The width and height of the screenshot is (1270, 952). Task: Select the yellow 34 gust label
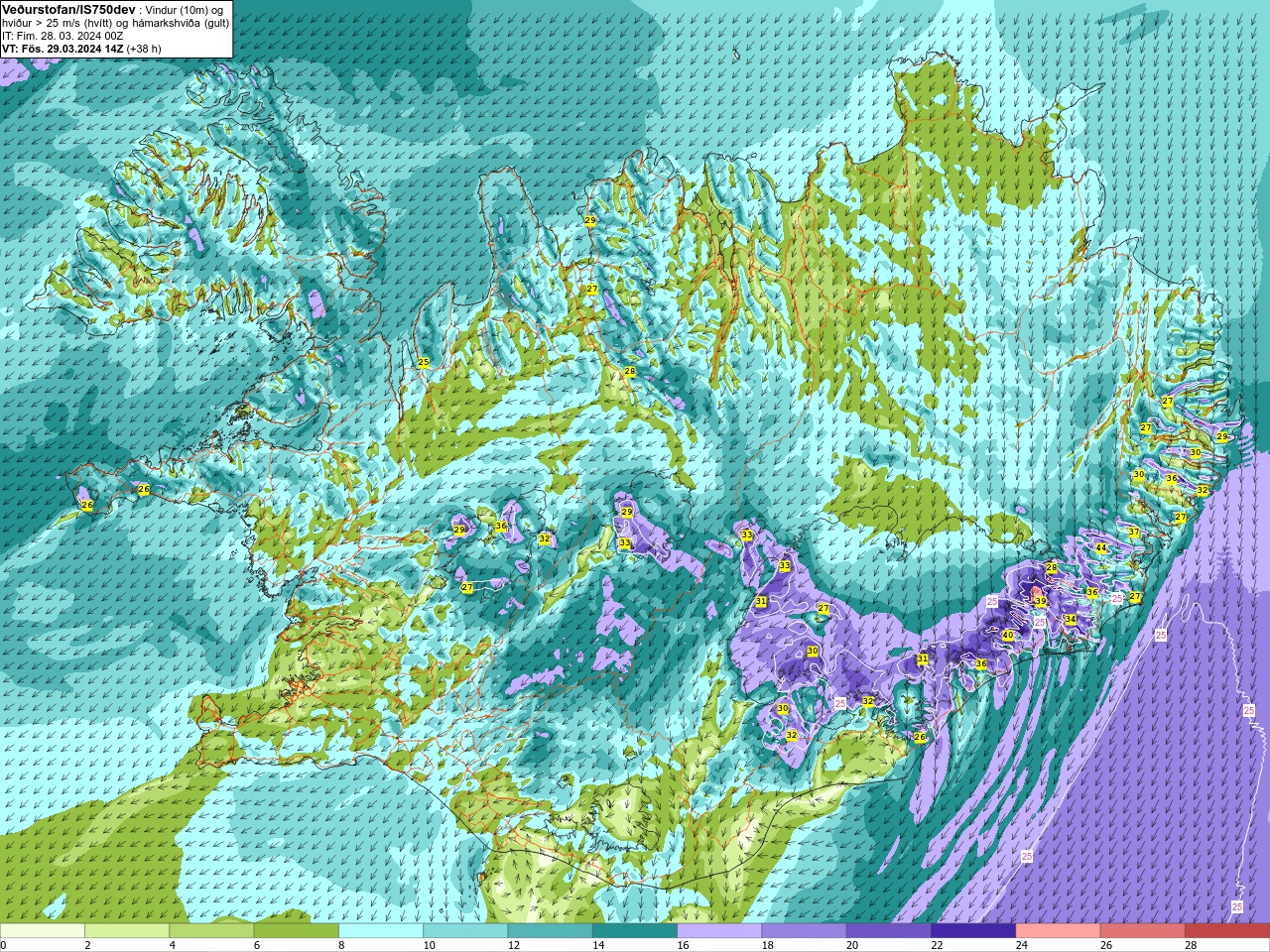tap(1070, 619)
